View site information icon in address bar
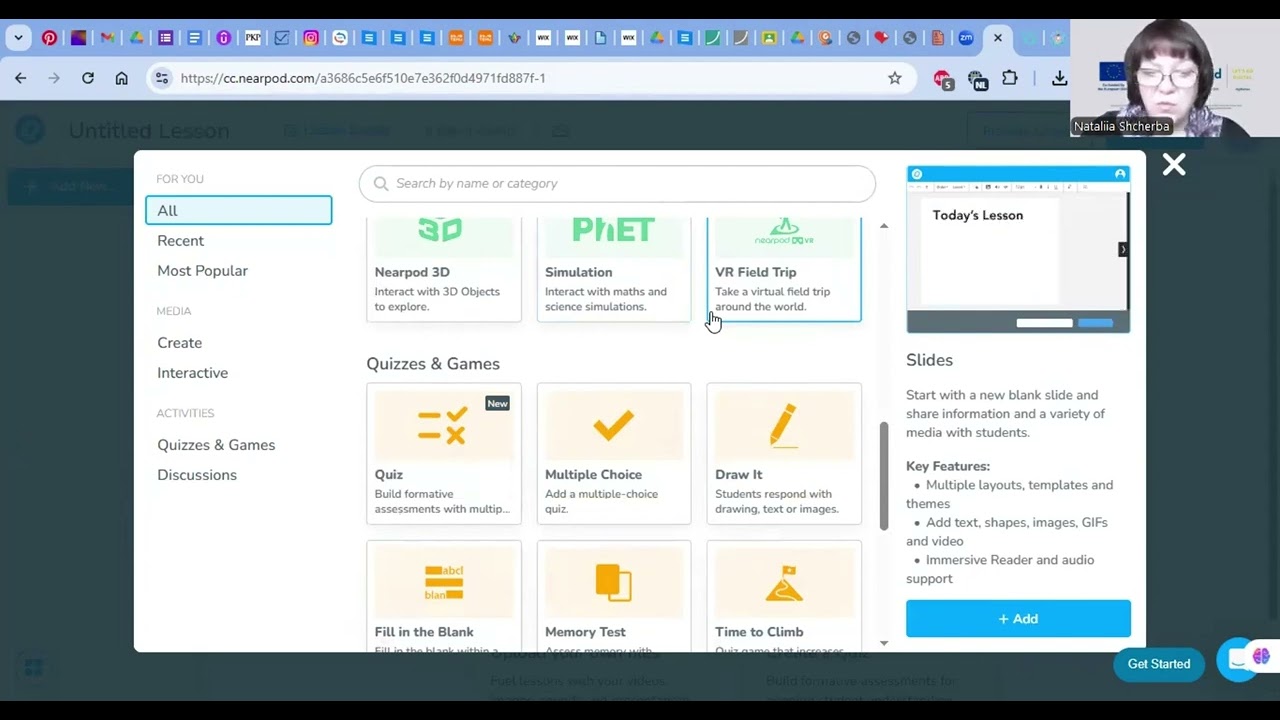 pyautogui.click(x=161, y=78)
